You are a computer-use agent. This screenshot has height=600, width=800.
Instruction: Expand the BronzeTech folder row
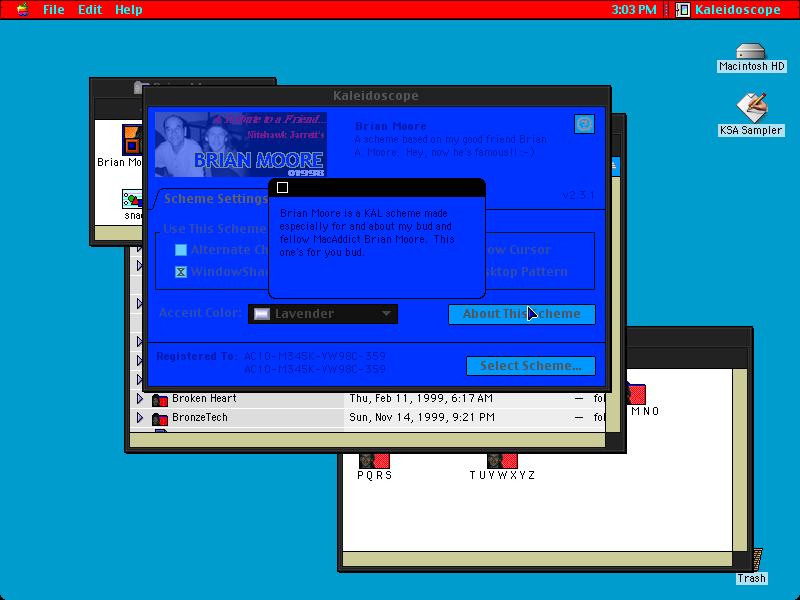(x=140, y=418)
